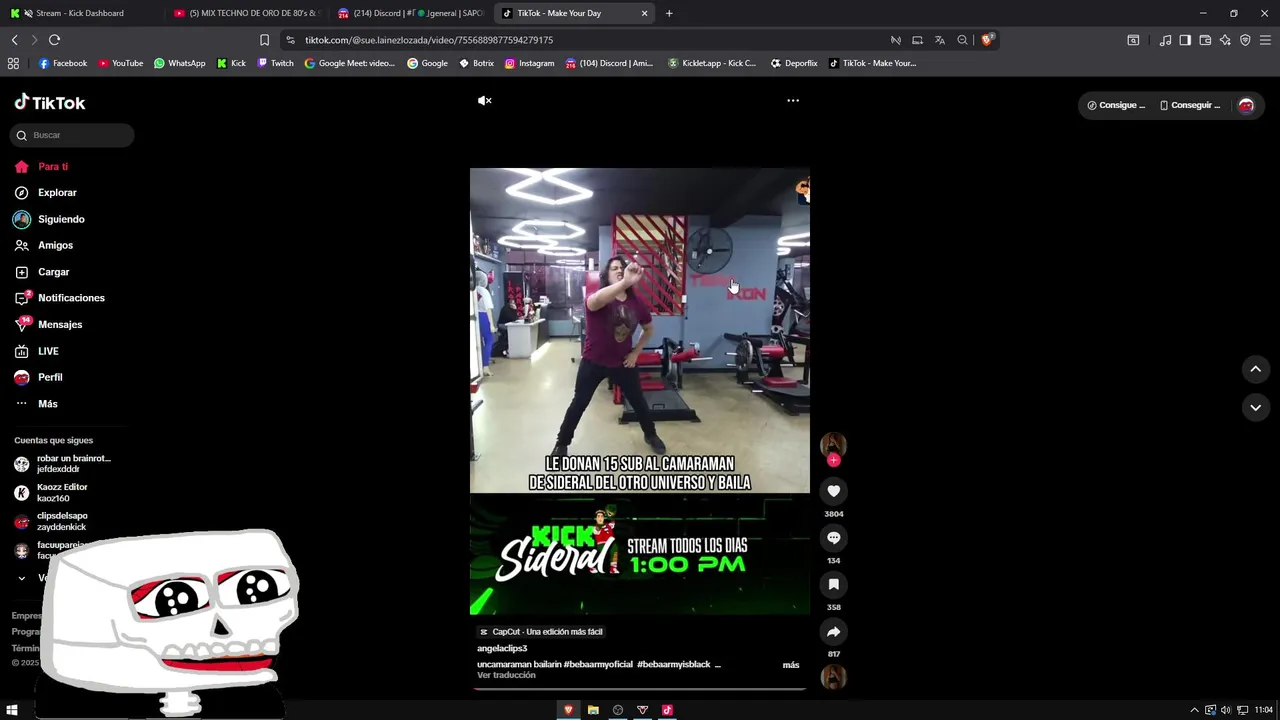The height and width of the screenshot is (720, 1280).
Task: Save video with bookmark favorites icon
Action: click(833, 585)
